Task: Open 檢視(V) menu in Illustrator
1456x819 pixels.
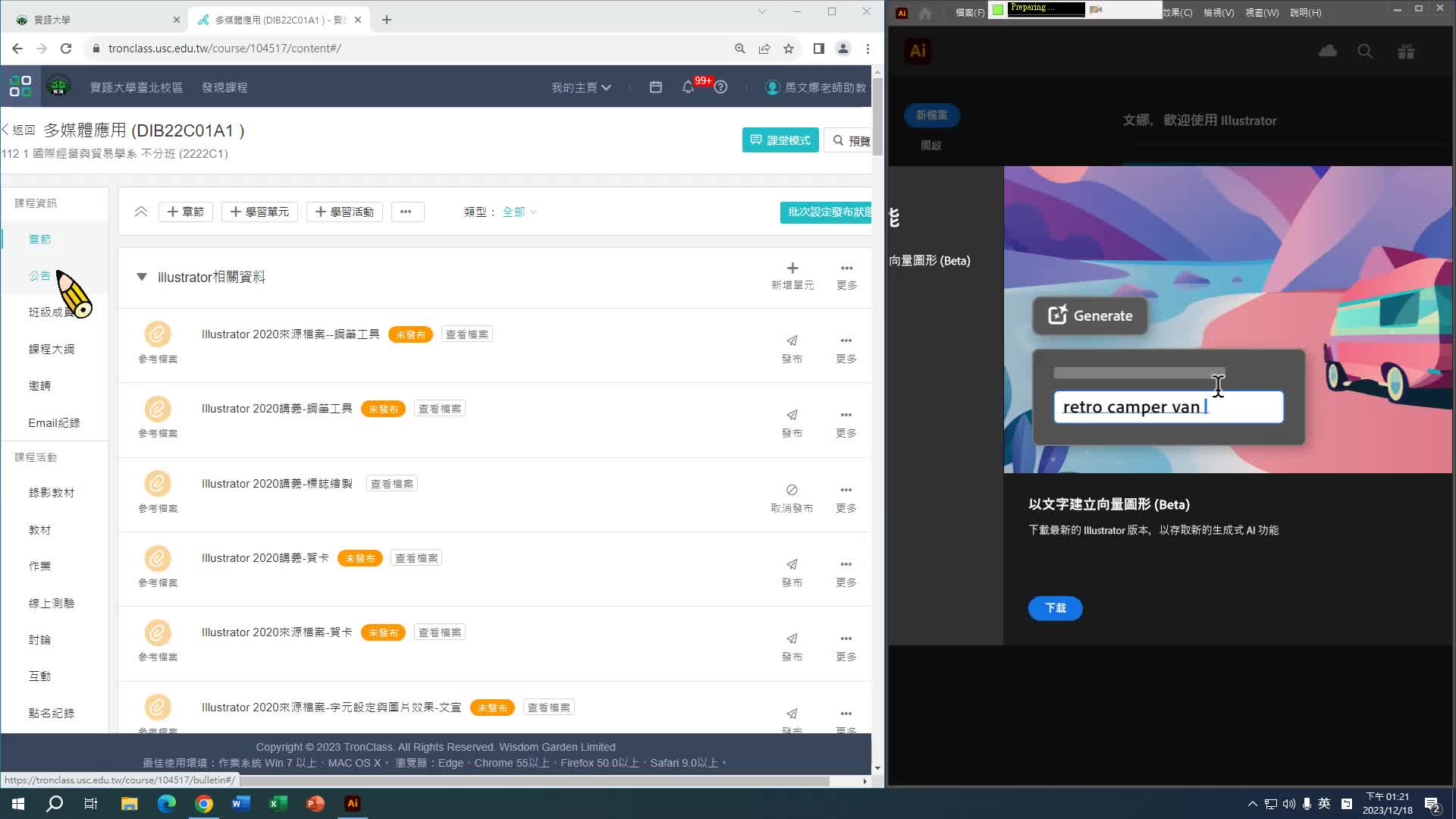Action: [1219, 12]
